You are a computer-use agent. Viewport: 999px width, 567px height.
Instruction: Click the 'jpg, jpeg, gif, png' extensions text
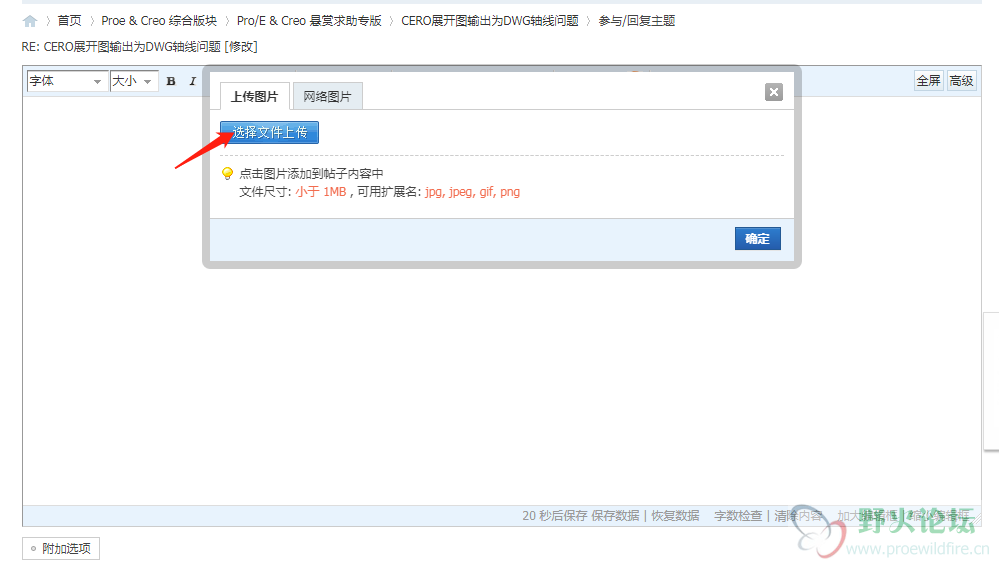point(472,192)
